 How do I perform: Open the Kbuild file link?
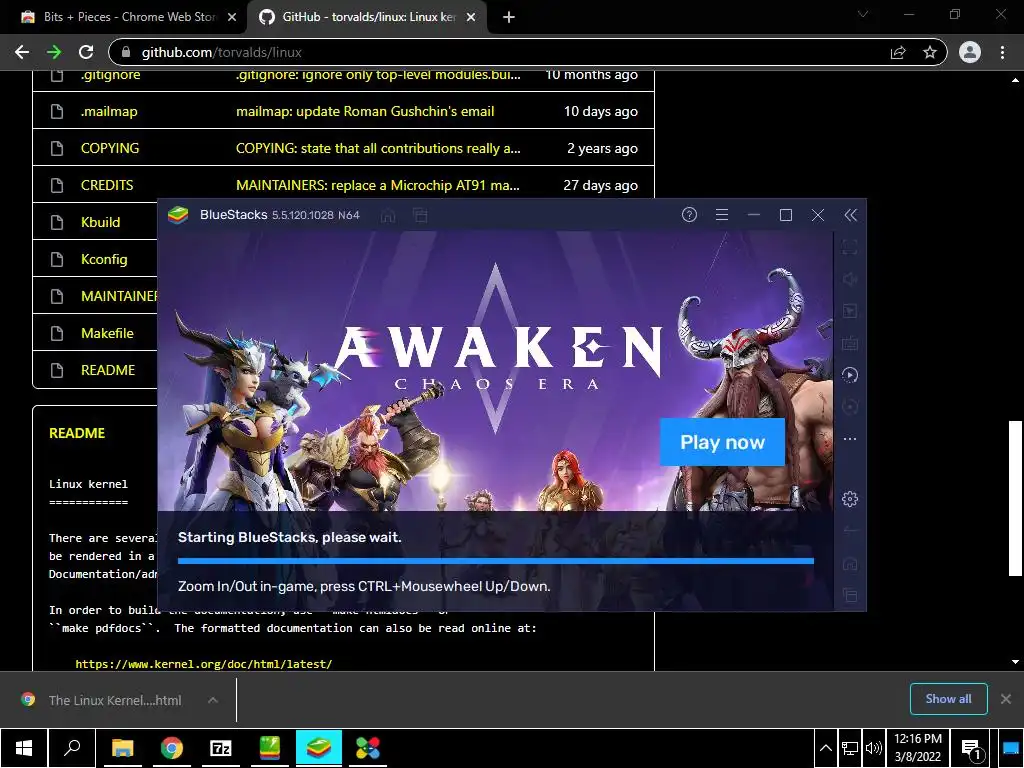[101, 222]
